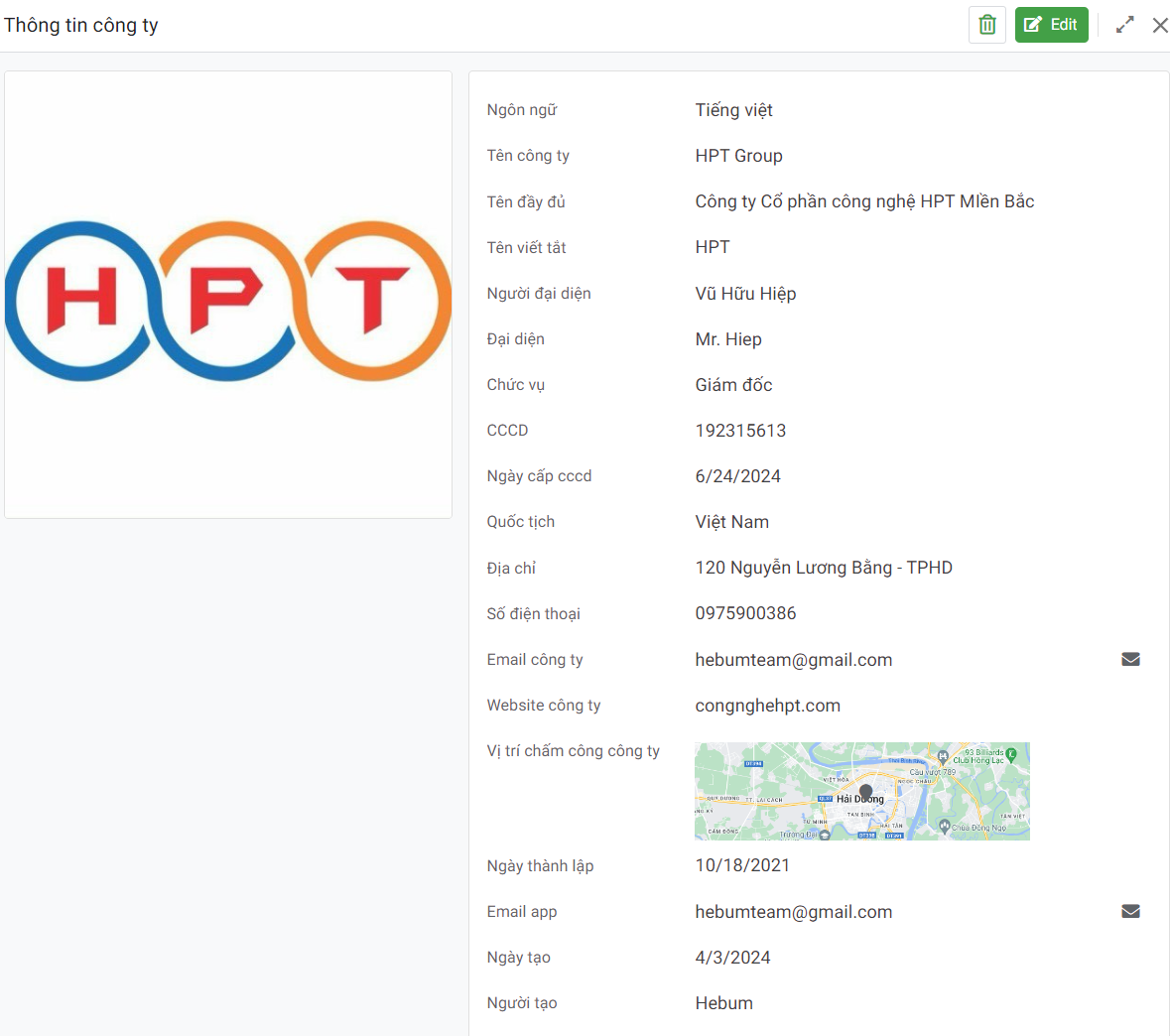Click the map pin on Hải Dương
This screenshot has width=1170, height=1036.
pyautogui.click(x=865, y=792)
